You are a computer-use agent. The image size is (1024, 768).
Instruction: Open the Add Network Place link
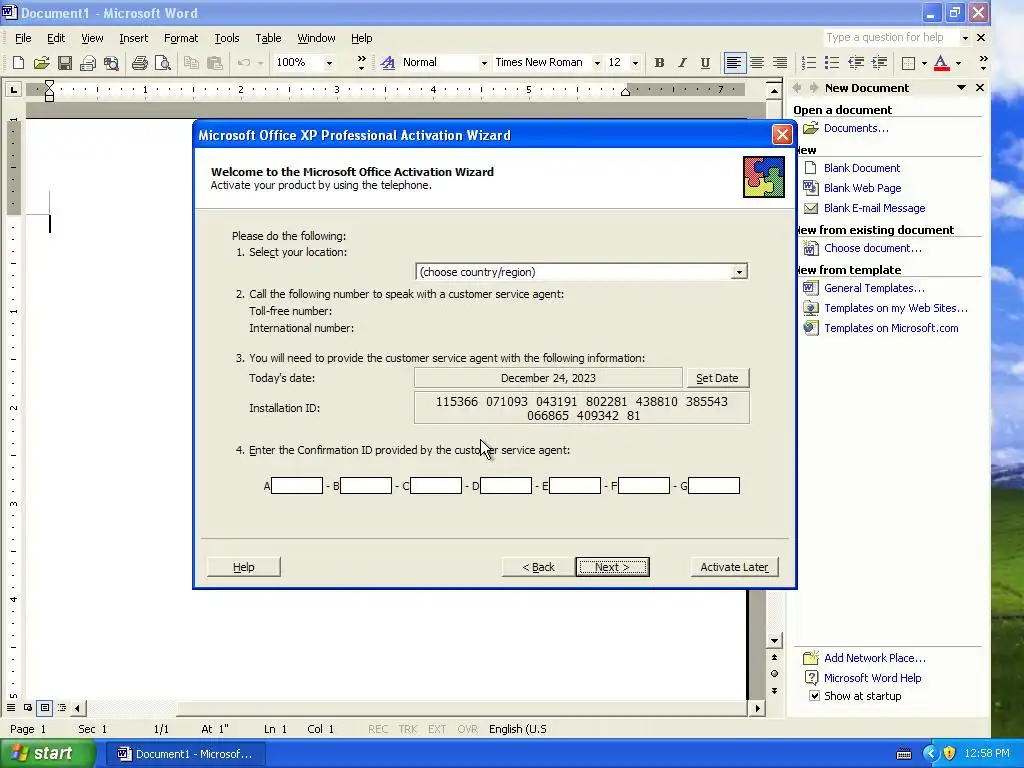coord(874,658)
